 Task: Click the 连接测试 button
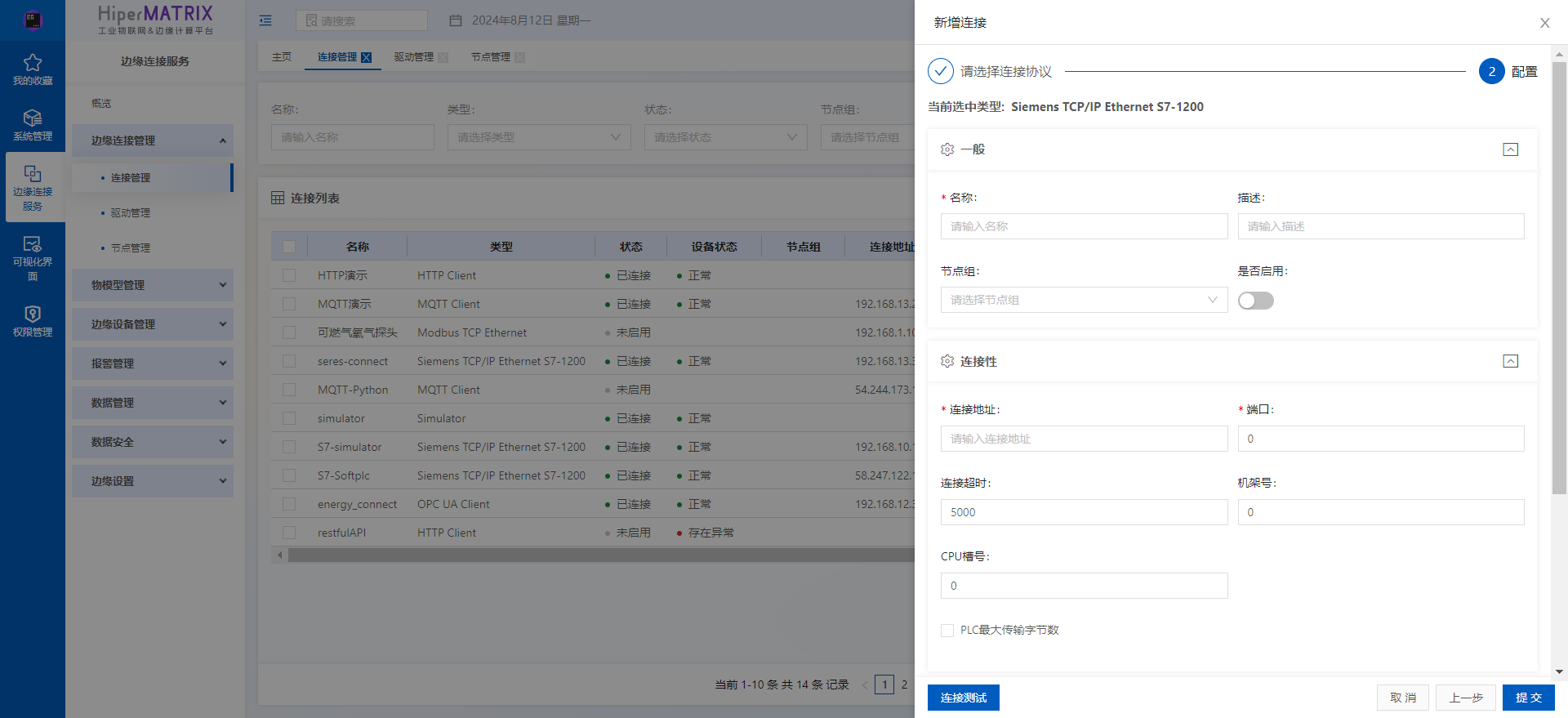[x=964, y=698]
